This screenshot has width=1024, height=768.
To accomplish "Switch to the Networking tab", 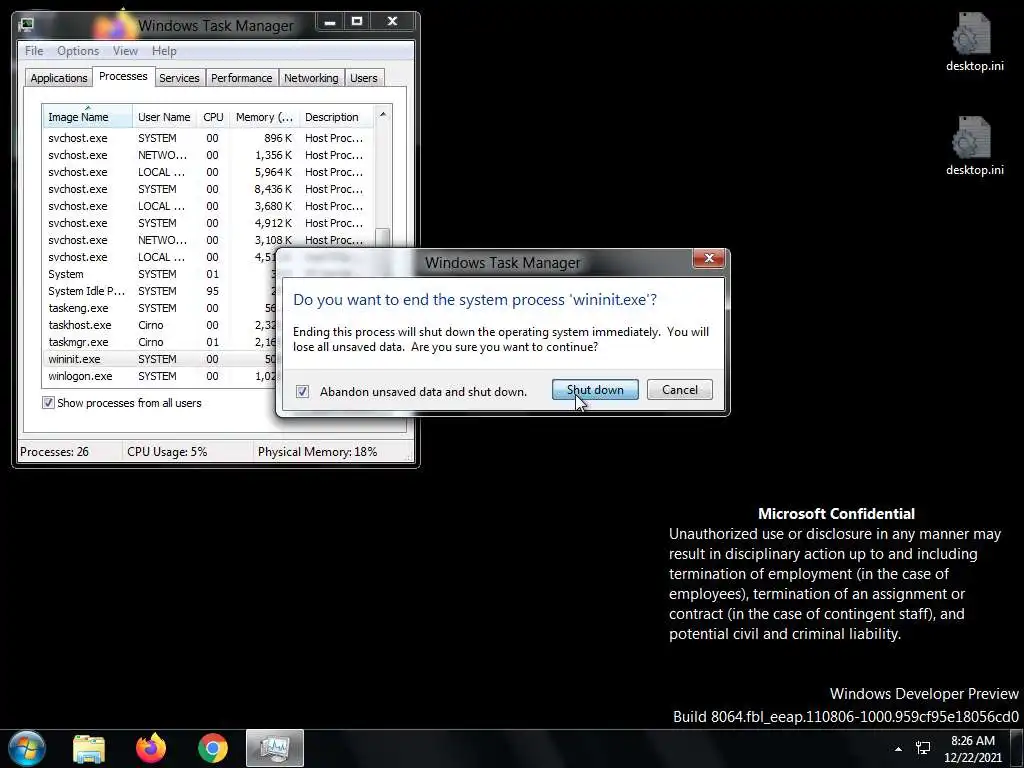I will coord(311,78).
